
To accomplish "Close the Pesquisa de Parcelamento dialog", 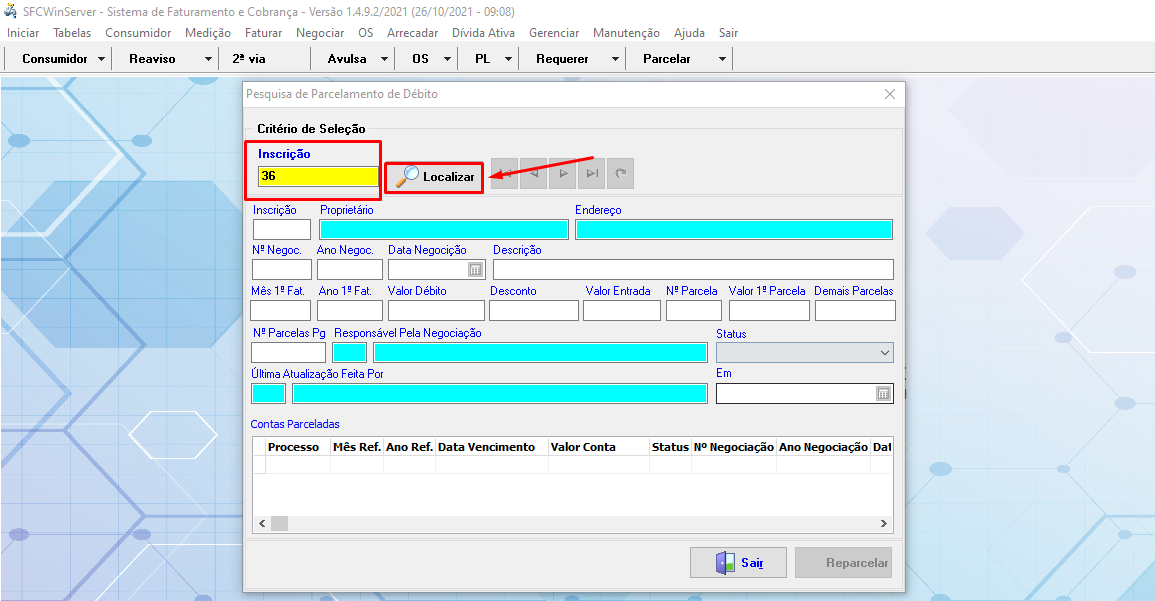I will click(x=889, y=94).
